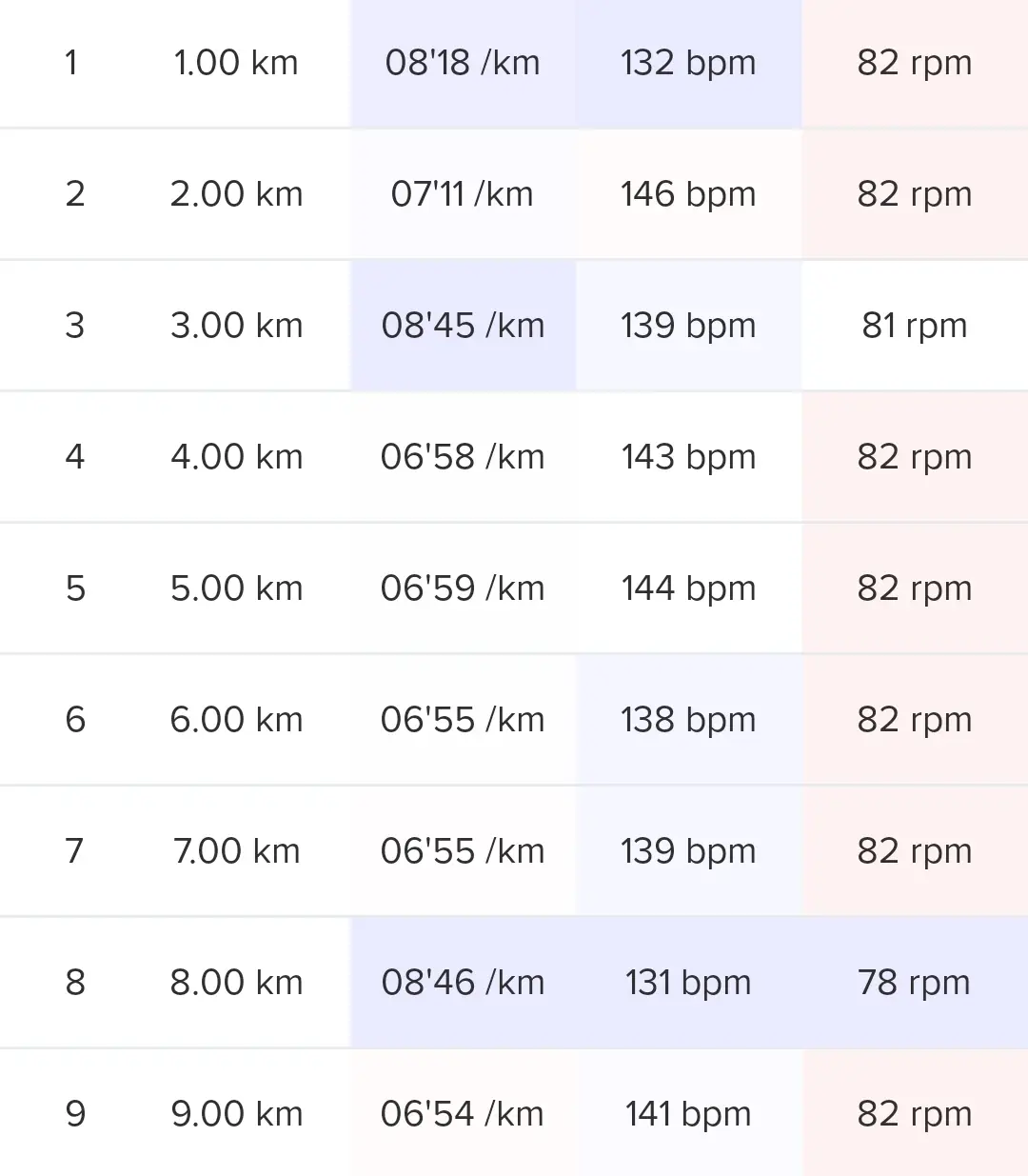Click the 08'18 /km pace cell
The image size is (1028, 1176).
pos(463,63)
